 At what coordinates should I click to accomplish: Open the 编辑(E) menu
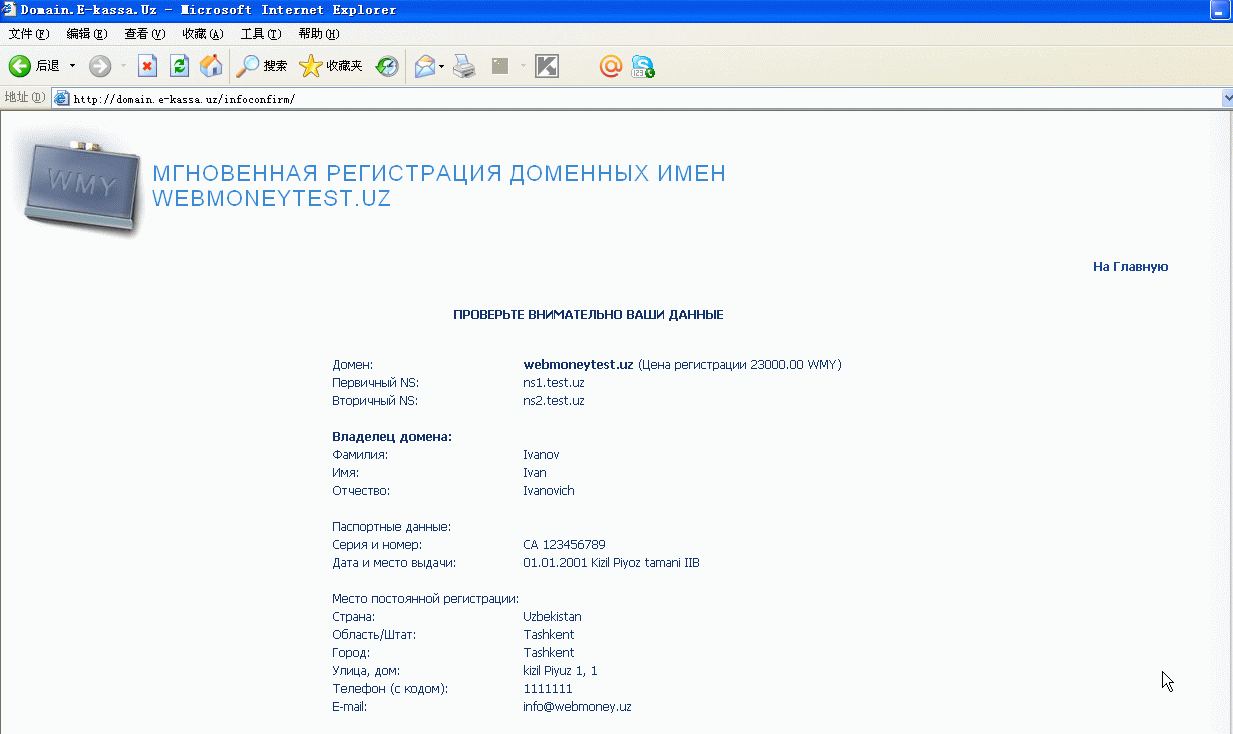(87, 34)
